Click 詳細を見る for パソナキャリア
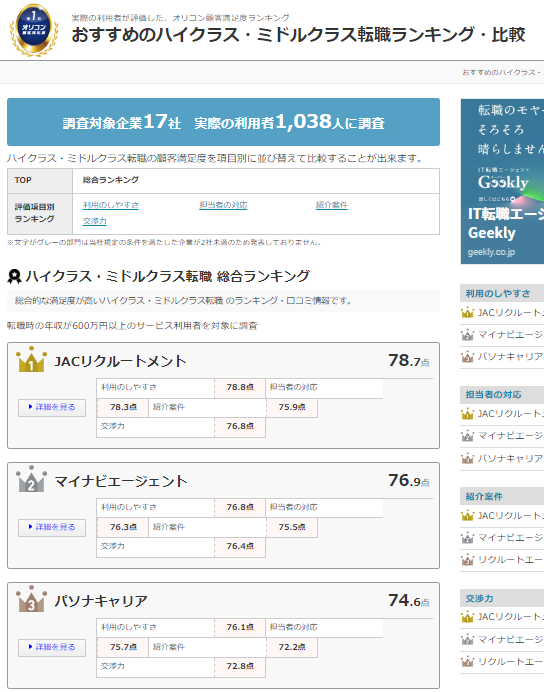Screen dimensions: 544x692 pyautogui.click(x=52, y=647)
